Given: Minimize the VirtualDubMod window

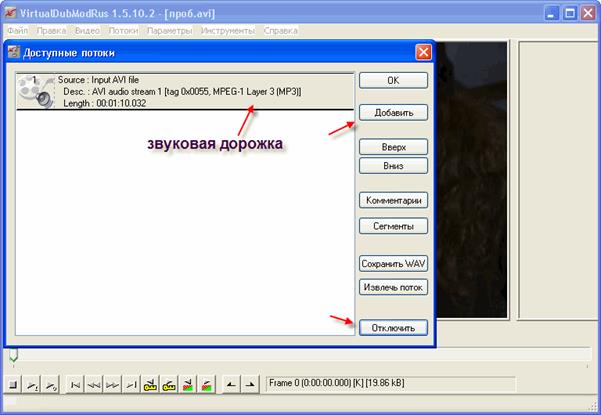Looking at the screenshot, I should [x=552, y=13].
